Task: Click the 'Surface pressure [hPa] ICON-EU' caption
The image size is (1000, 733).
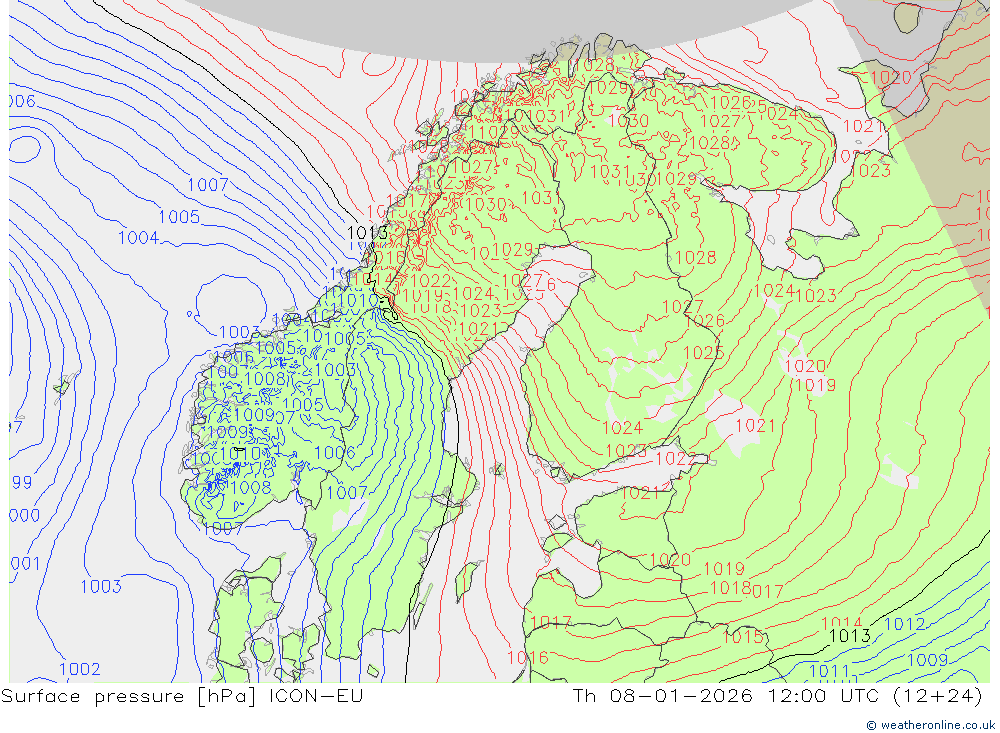Action: click(x=182, y=696)
